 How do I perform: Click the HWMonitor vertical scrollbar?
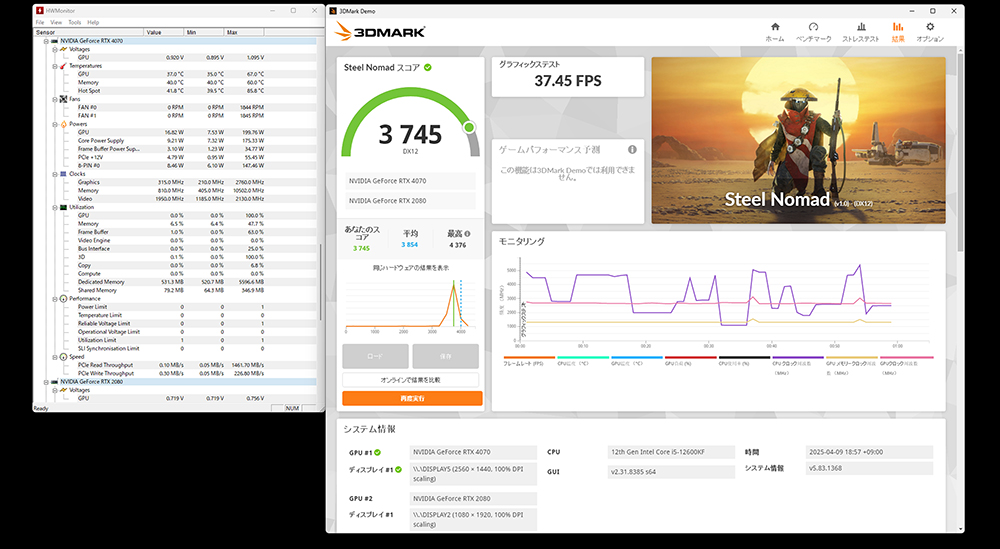coord(321,281)
